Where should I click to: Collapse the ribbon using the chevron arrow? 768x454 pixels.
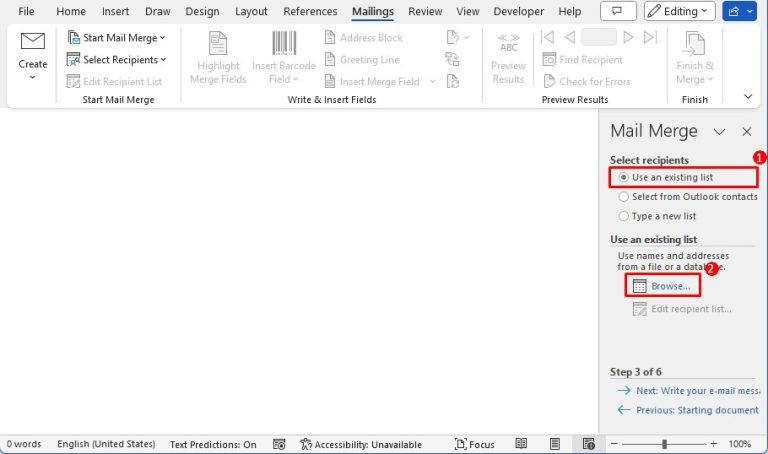click(748, 96)
